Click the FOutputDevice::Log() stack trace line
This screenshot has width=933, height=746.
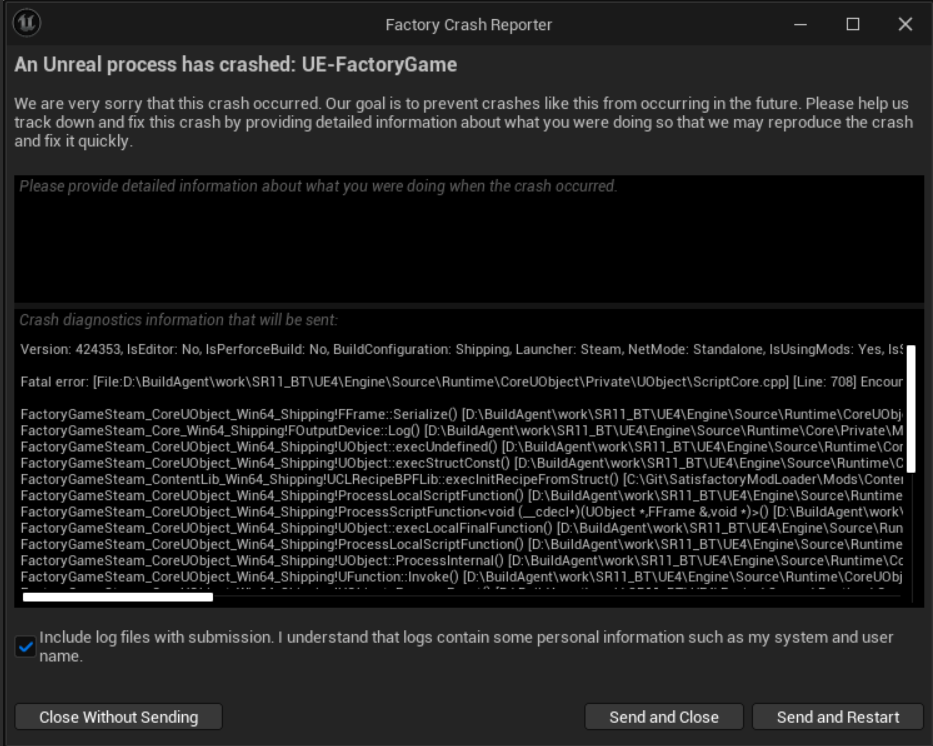coord(461,430)
